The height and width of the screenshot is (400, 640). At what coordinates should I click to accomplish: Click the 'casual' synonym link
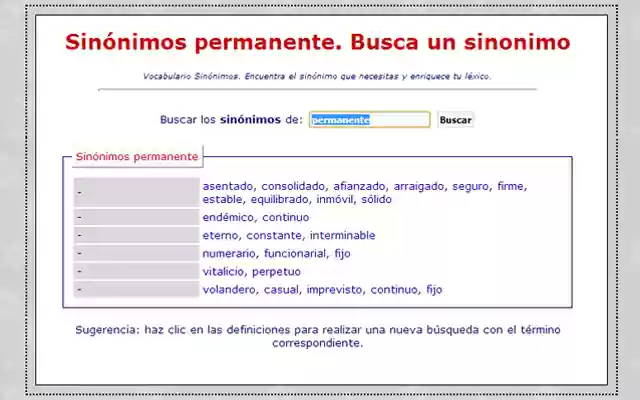click(x=281, y=289)
